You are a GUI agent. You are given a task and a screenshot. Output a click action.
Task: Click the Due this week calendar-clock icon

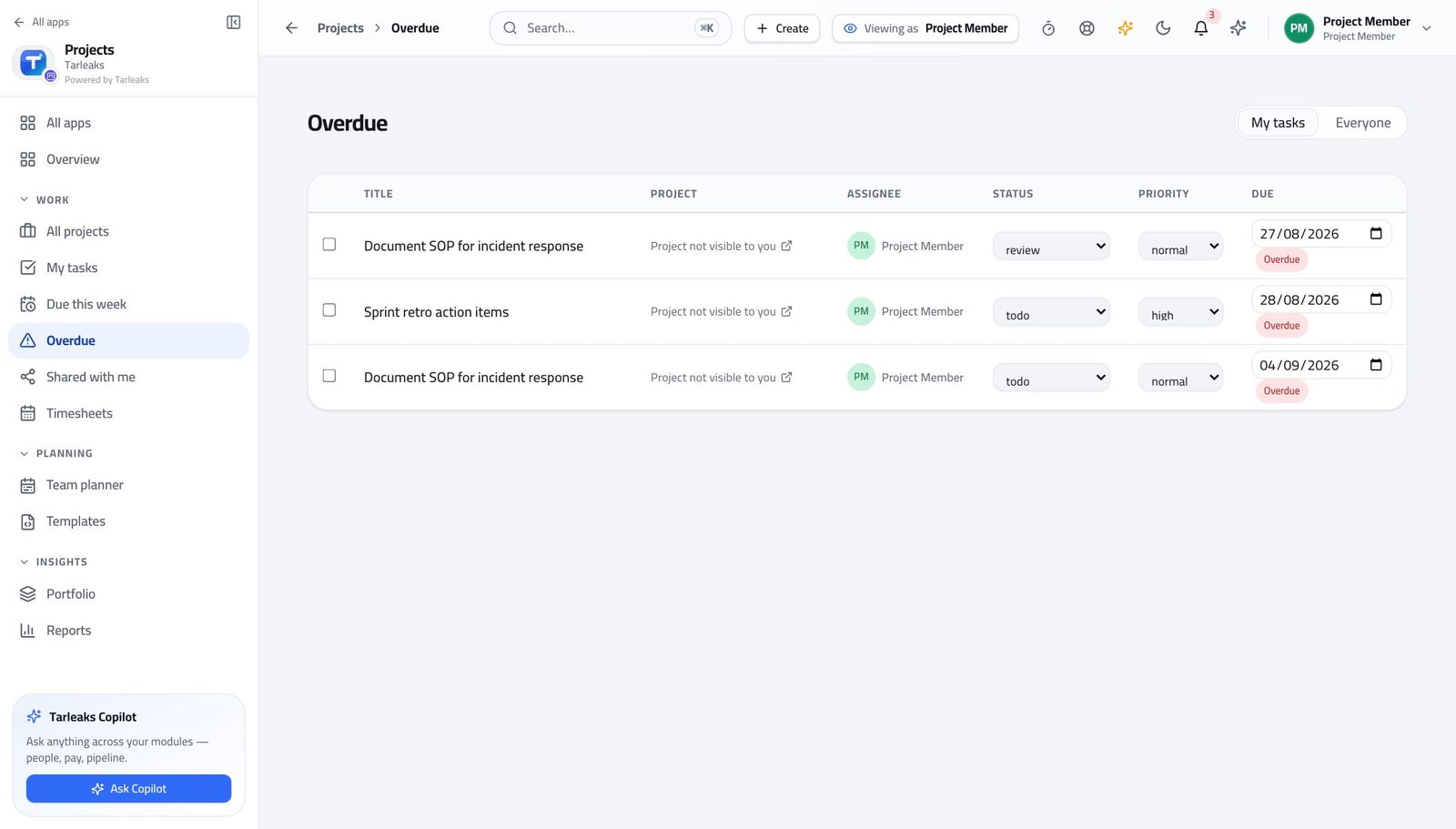[x=28, y=304]
